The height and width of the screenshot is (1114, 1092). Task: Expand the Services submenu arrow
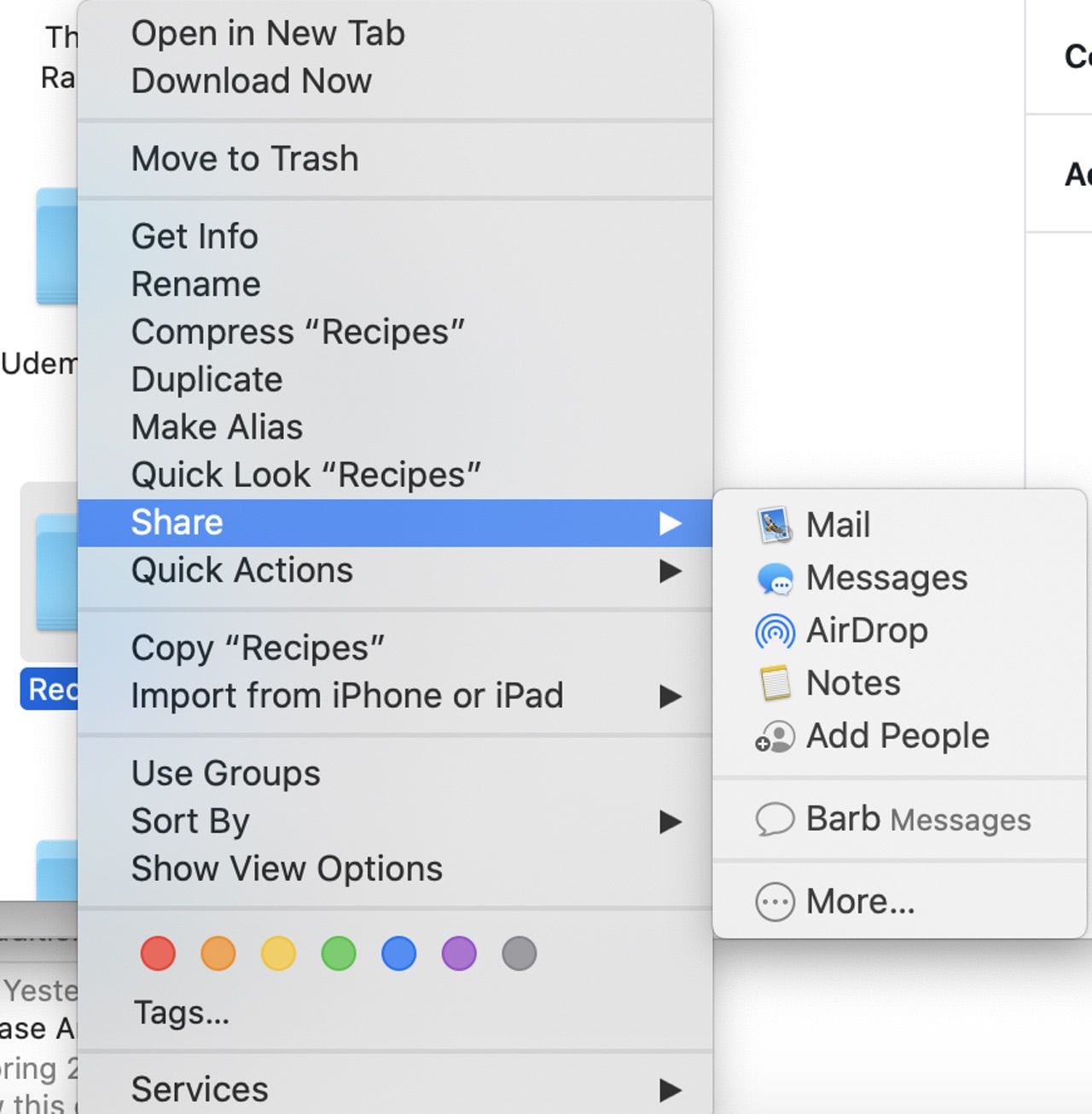[671, 1089]
